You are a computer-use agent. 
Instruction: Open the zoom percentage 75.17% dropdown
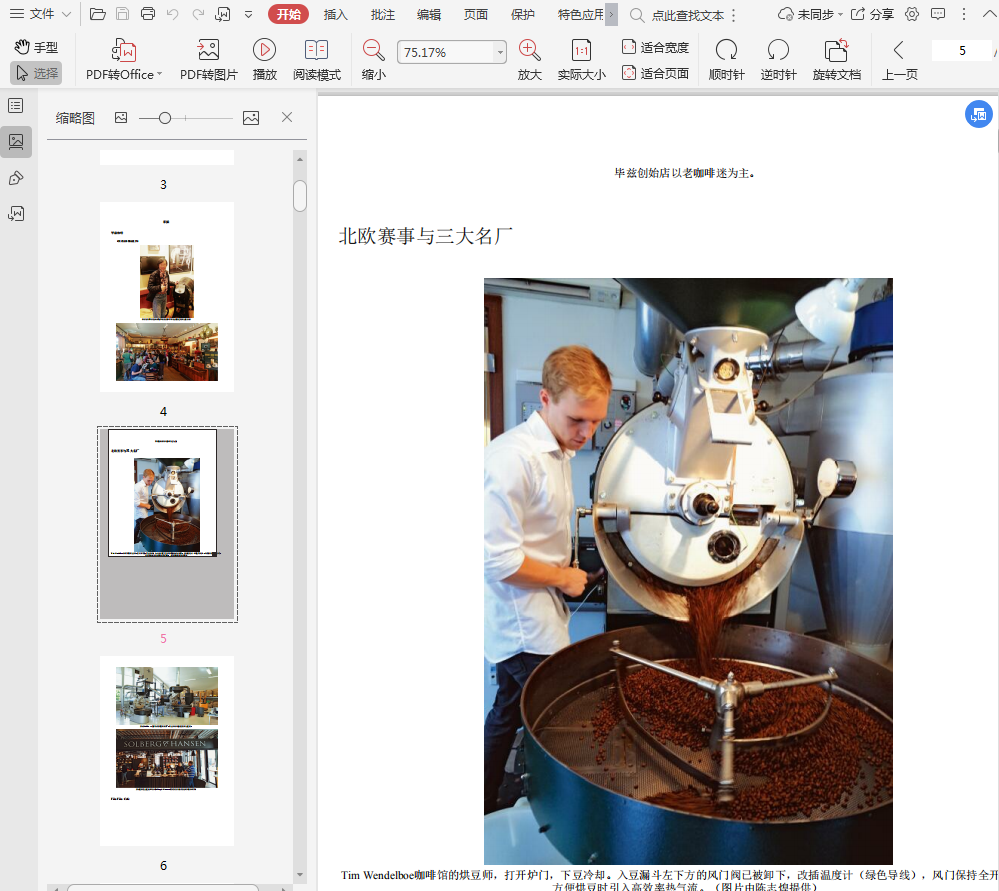click(x=500, y=52)
